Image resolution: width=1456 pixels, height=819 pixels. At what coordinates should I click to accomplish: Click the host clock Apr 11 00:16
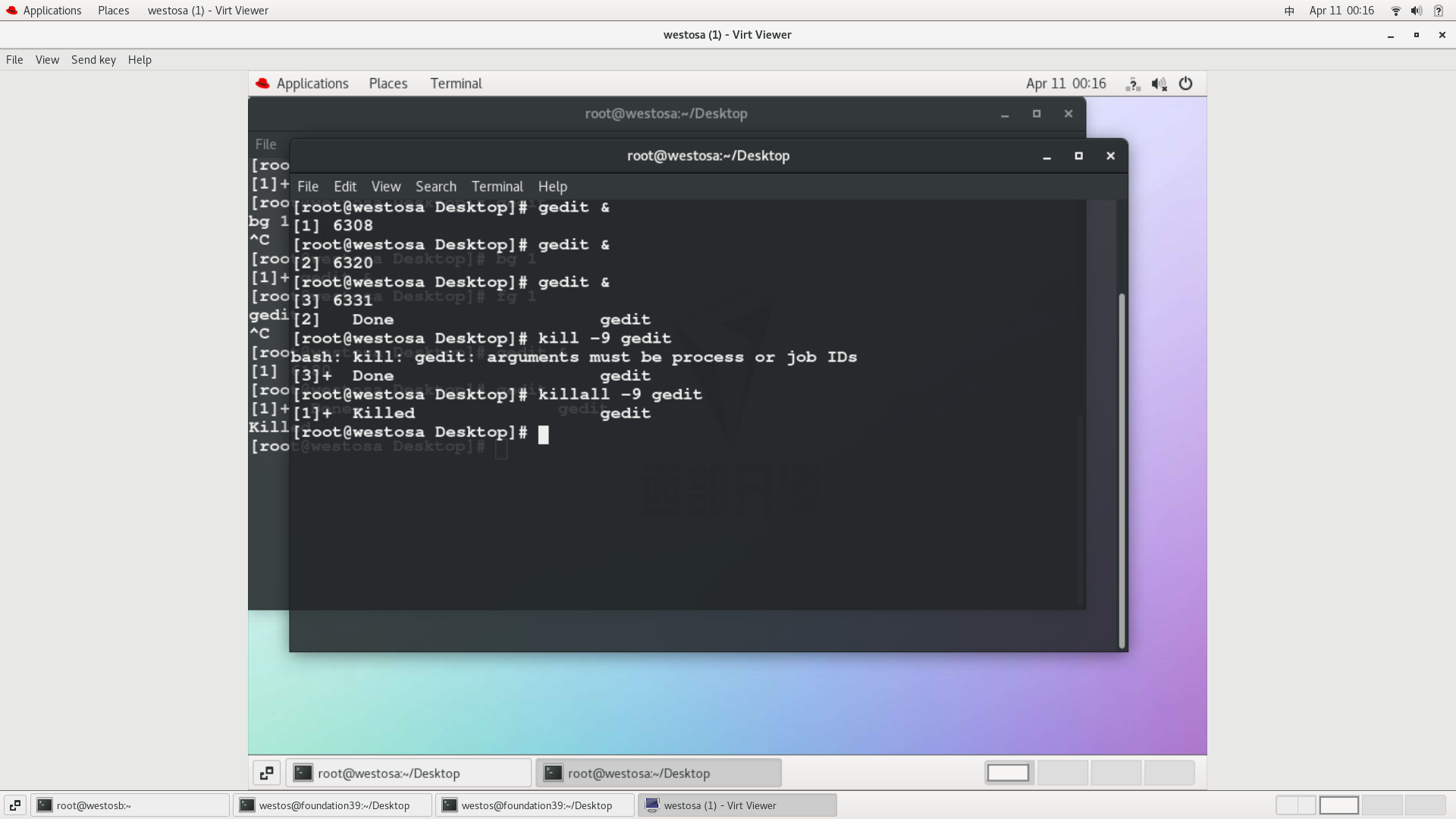1341,11
